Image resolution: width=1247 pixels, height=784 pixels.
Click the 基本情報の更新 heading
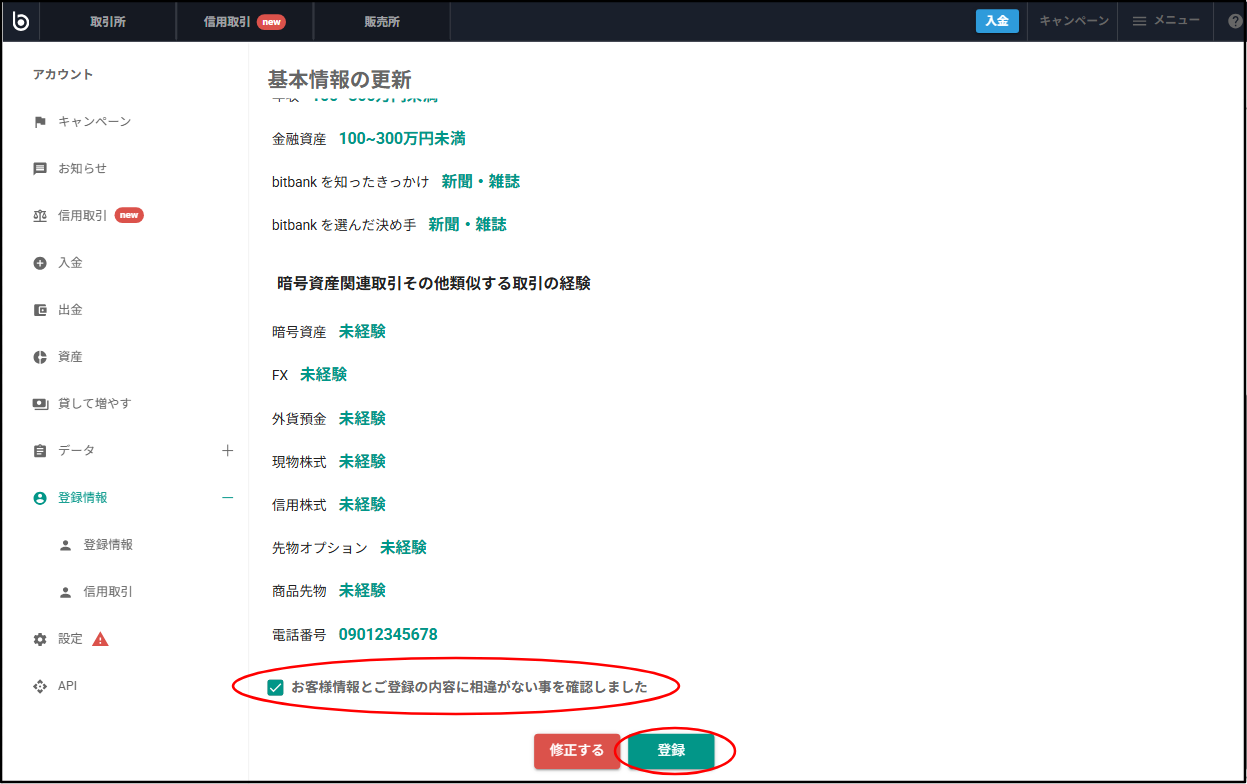tap(340, 80)
